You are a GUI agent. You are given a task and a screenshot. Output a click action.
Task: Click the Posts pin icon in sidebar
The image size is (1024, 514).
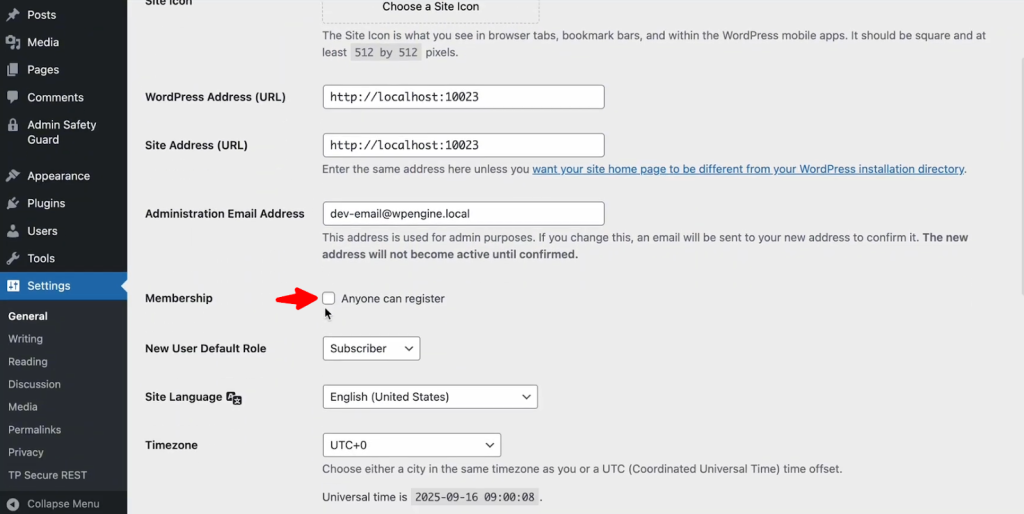point(13,15)
